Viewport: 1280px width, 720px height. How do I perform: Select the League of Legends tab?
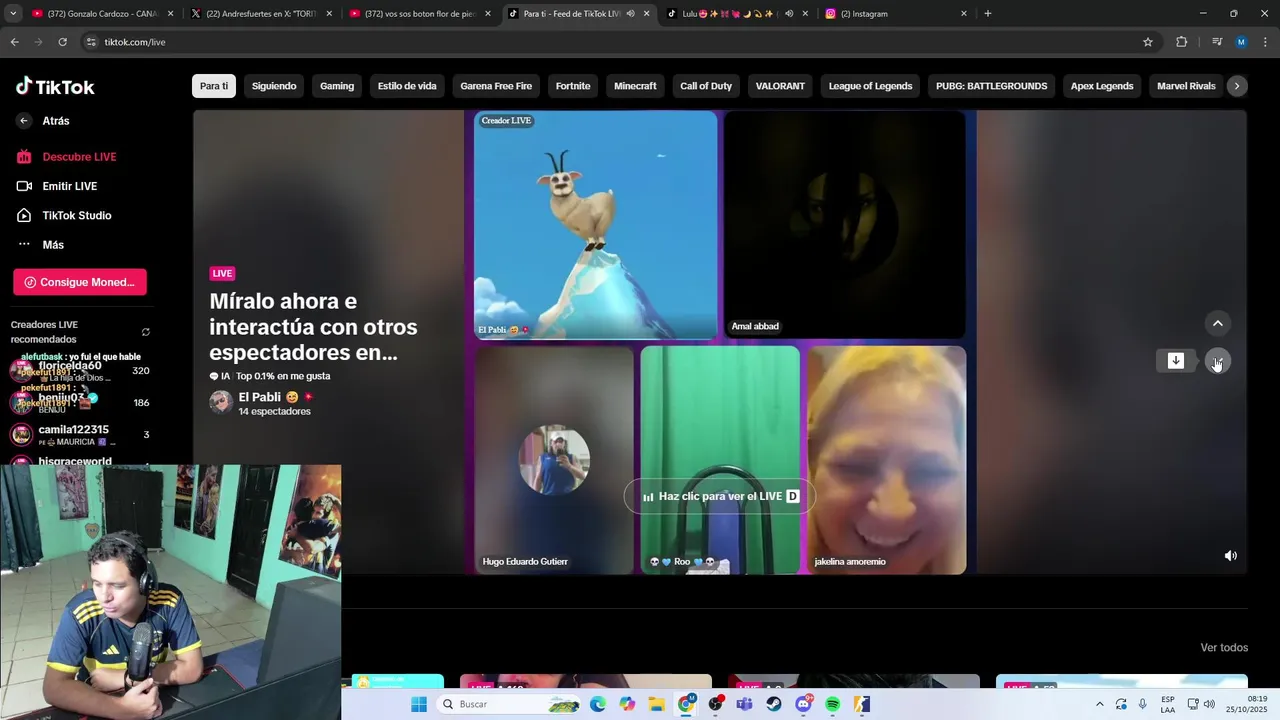pos(870,86)
